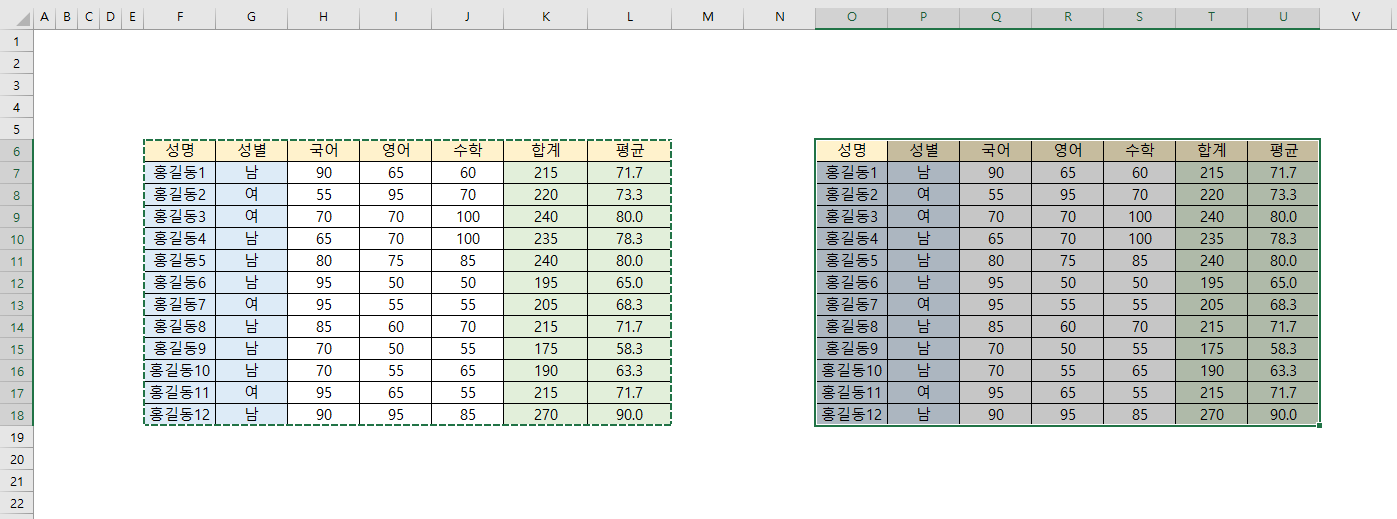Select cell I8 showing 95
This screenshot has width=1397, height=519.
(395, 194)
